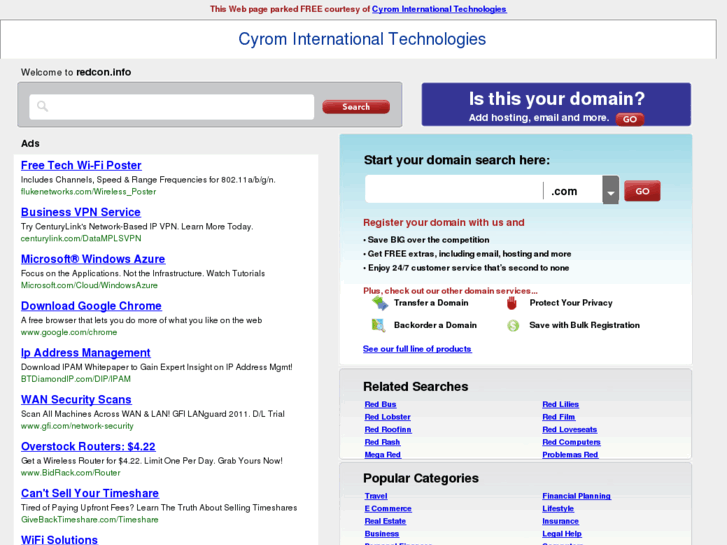This screenshot has width=727, height=545.
Task: Focus the main search input field
Action: click(x=172, y=107)
